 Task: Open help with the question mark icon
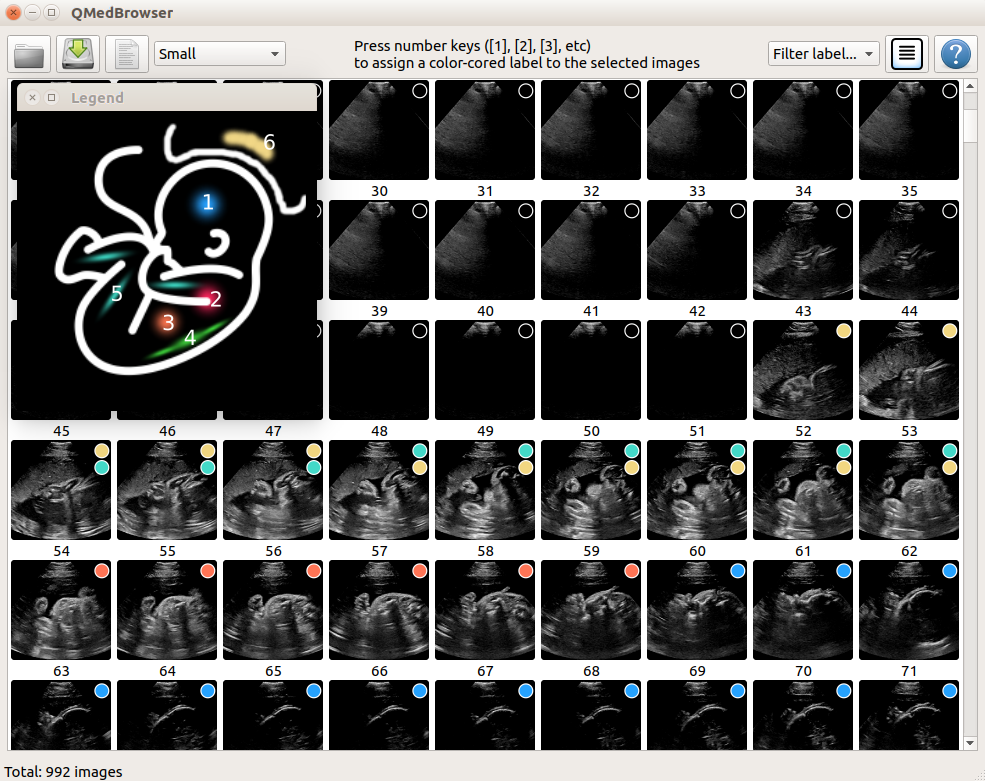pyautogui.click(x=955, y=54)
